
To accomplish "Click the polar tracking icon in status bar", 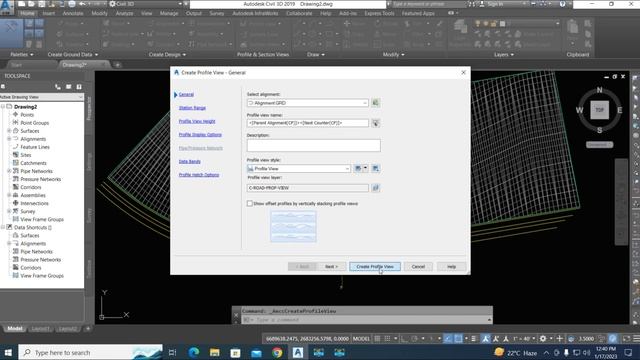I will [x=414, y=338].
